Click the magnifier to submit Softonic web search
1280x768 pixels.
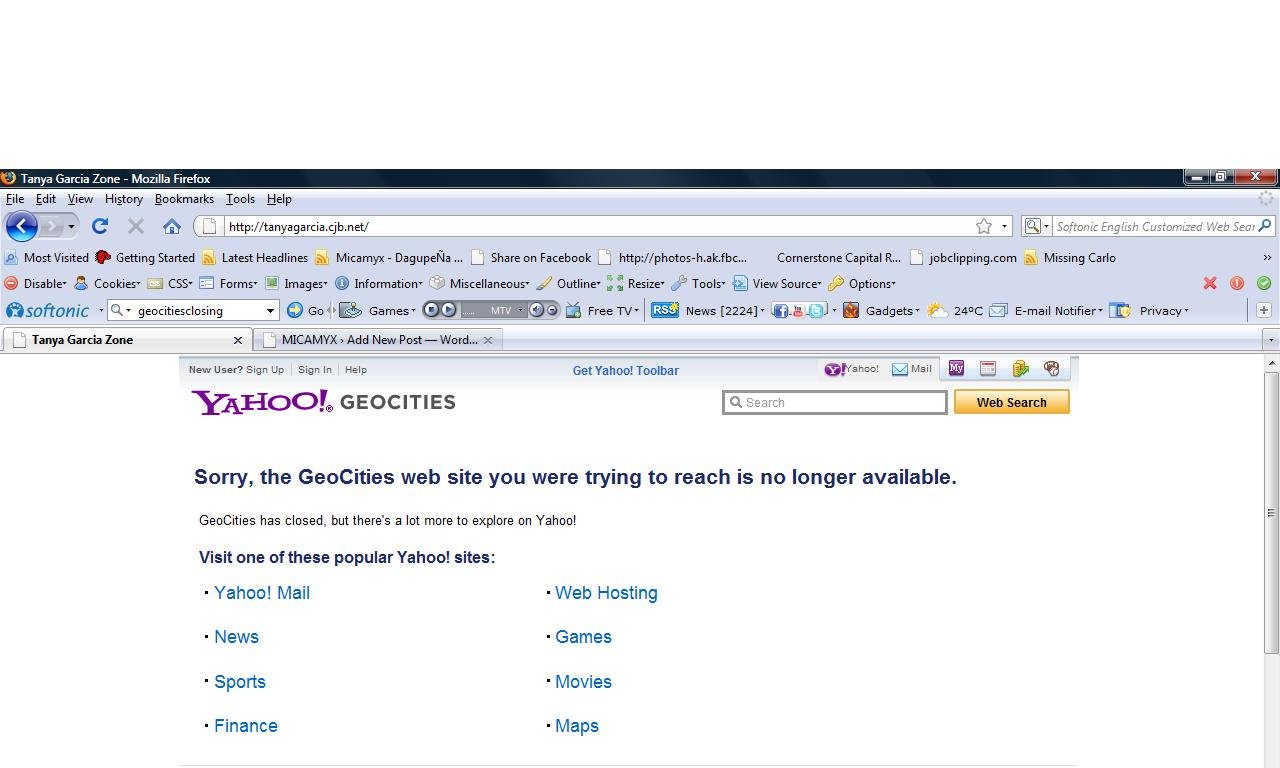1265,226
